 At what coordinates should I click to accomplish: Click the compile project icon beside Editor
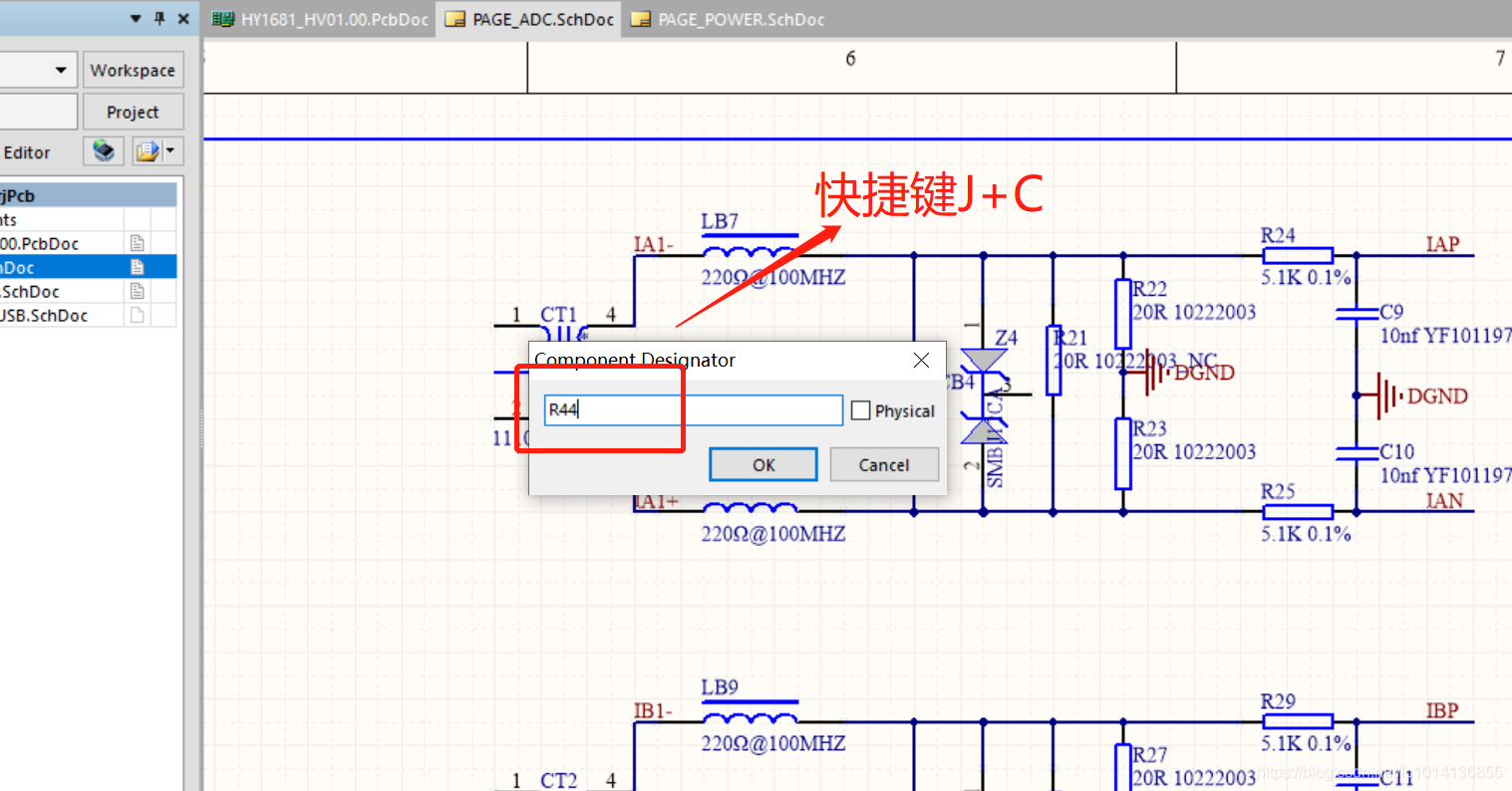tap(104, 150)
